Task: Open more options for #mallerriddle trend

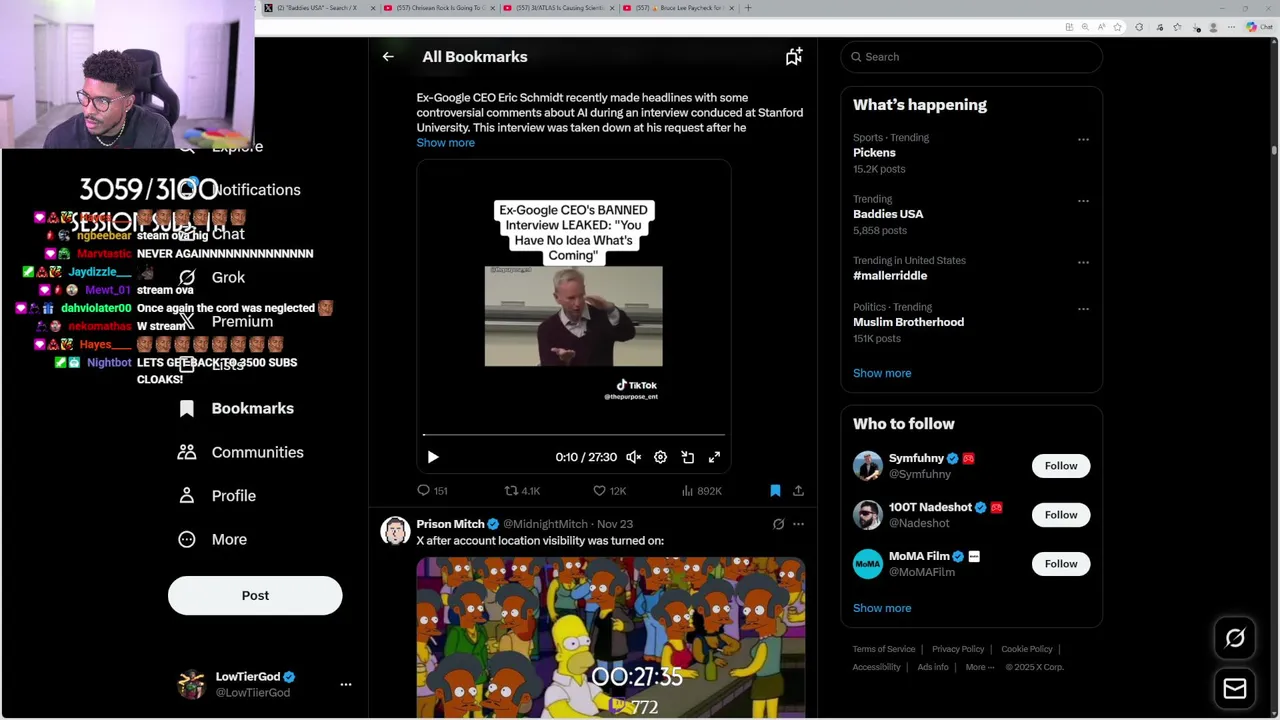Action: [x=1083, y=263]
